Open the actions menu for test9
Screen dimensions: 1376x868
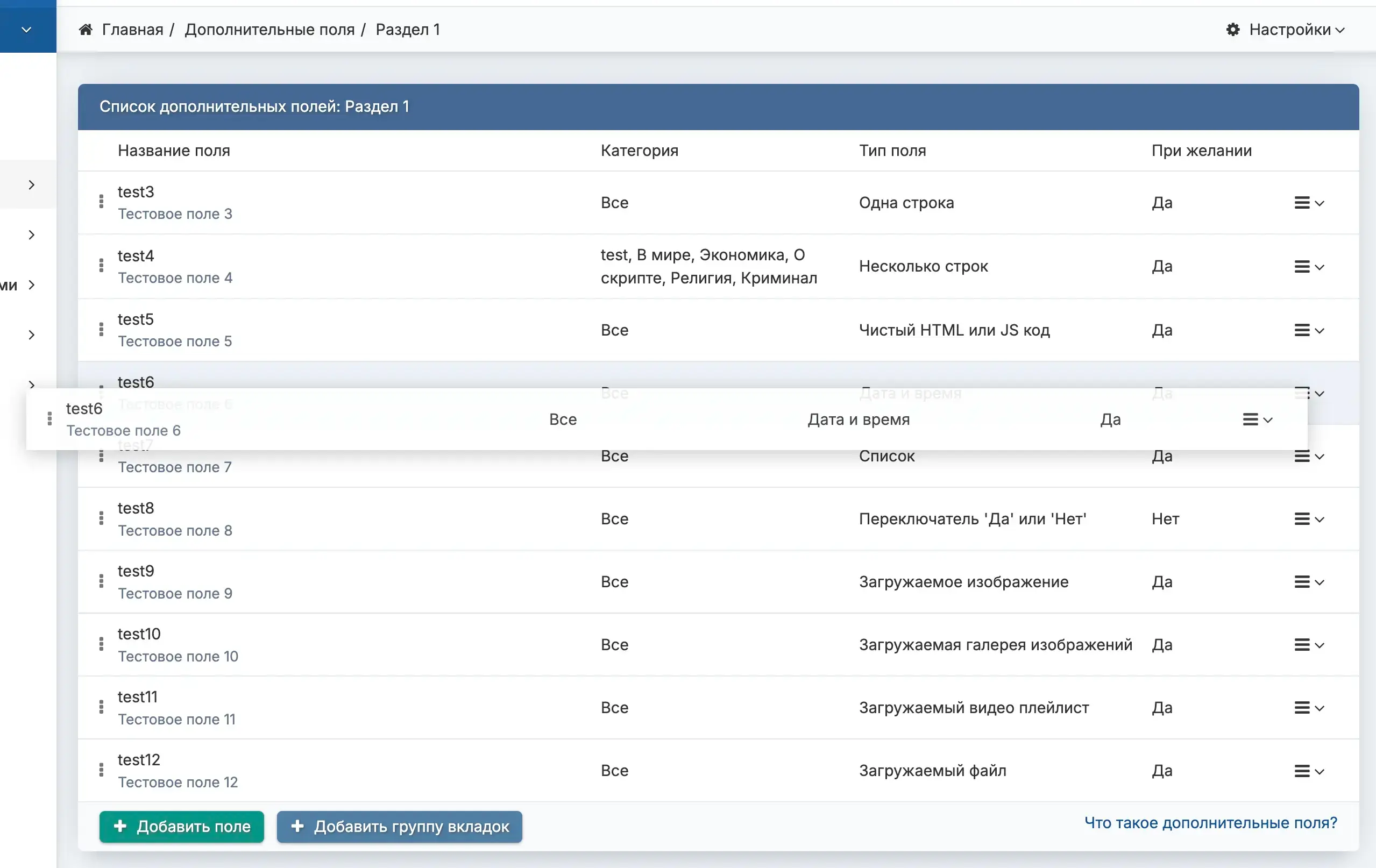coord(1309,582)
